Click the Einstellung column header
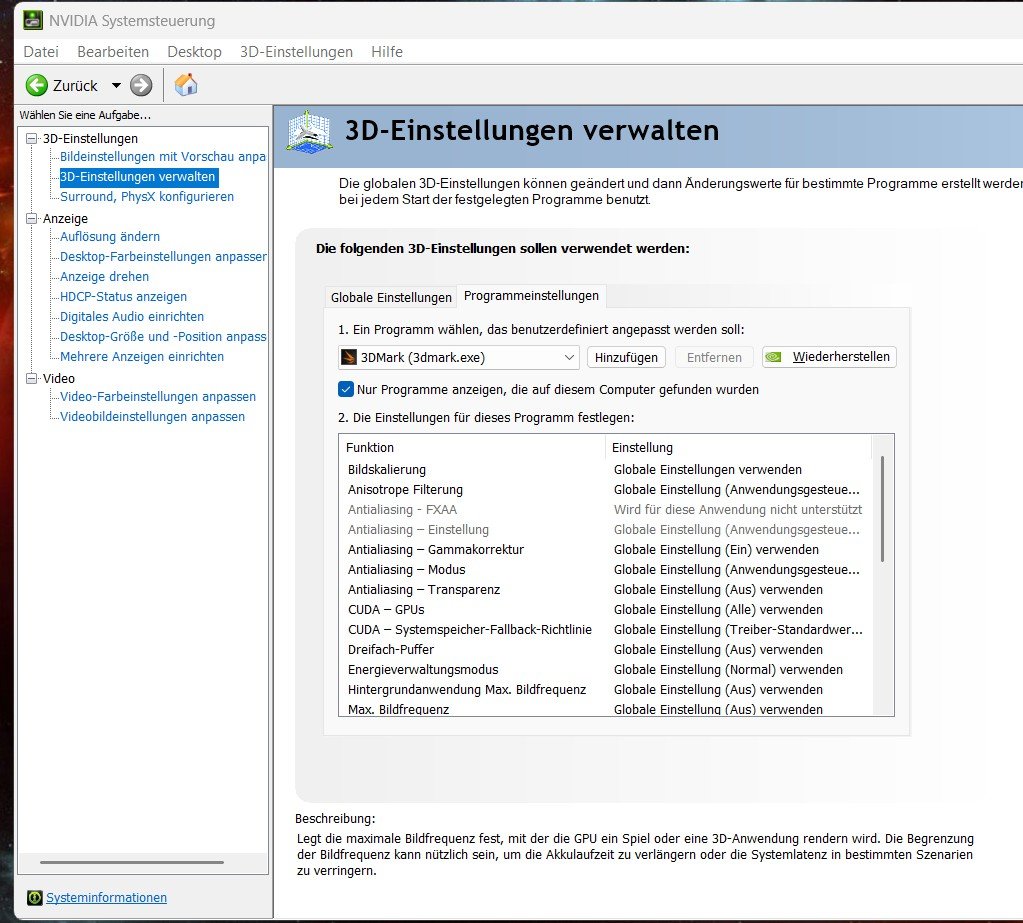This screenshot has height=923, width=1023. pyautogui.click(x=739, y=447)
